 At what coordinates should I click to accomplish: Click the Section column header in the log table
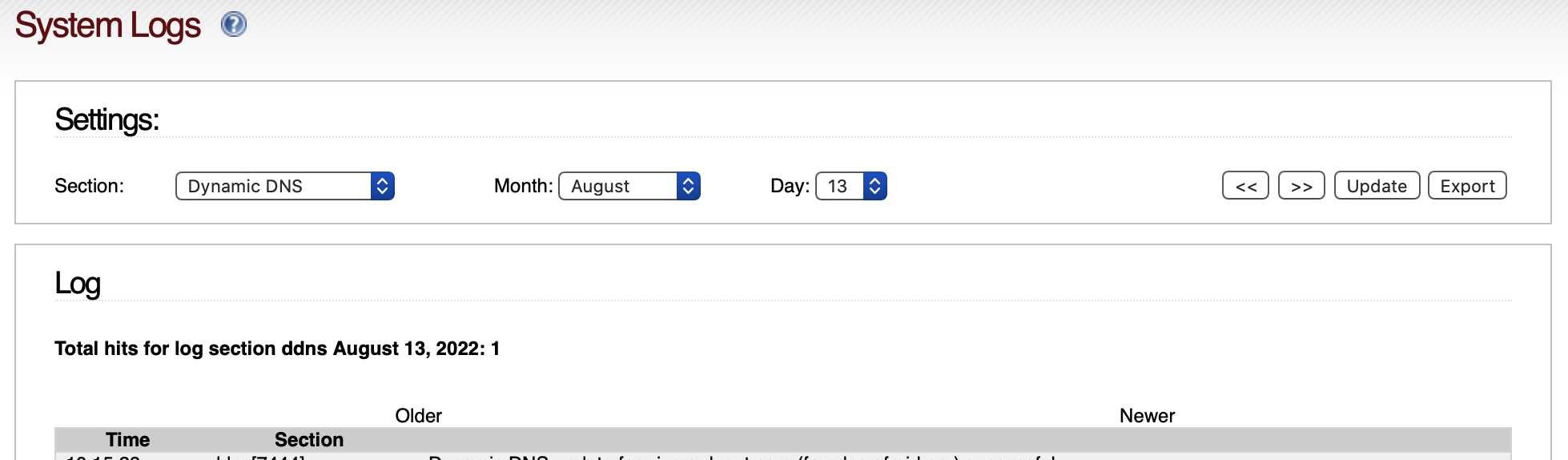click(x=309, y=440)
